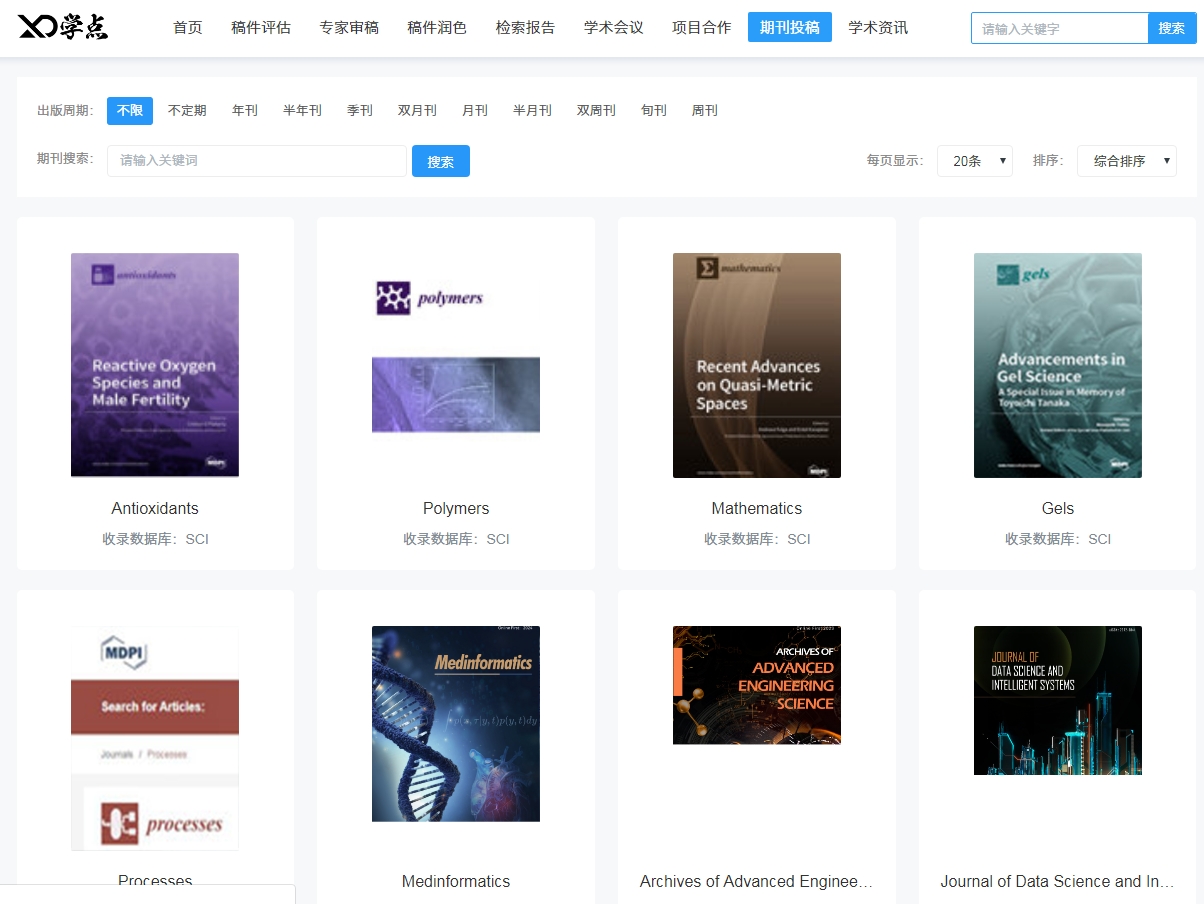Image resolution: width=1204 pixels, height=904 pixels.
Task: Open the 专家审稿 menu item
Action: coord(349,28)
